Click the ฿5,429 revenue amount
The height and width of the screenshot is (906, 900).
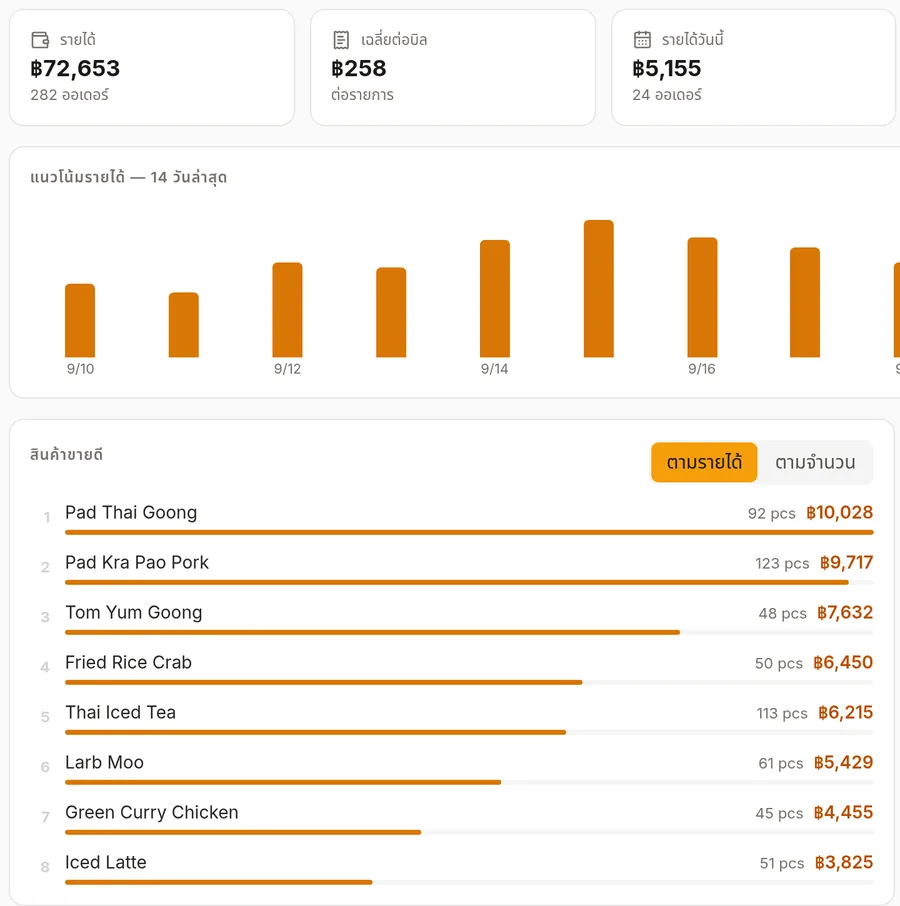click(x=843, y=762)
